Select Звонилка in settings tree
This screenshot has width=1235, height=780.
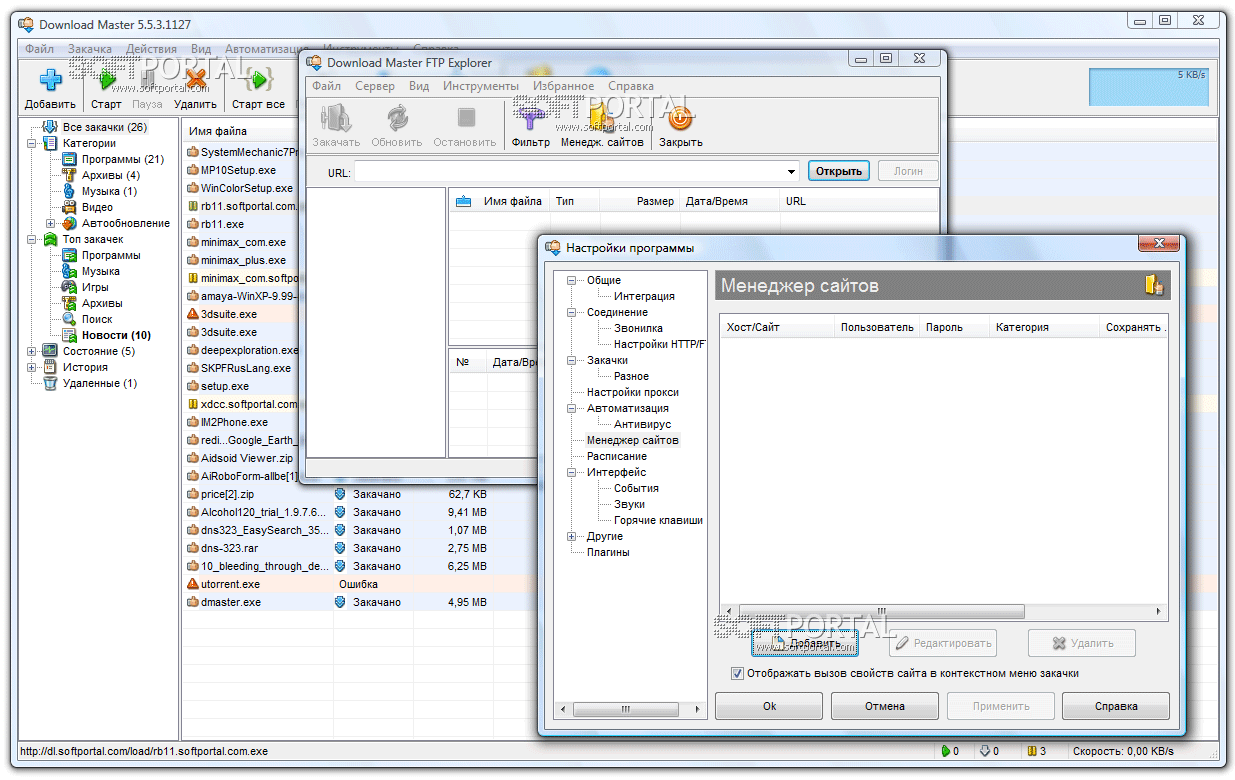tap(638, 328)
